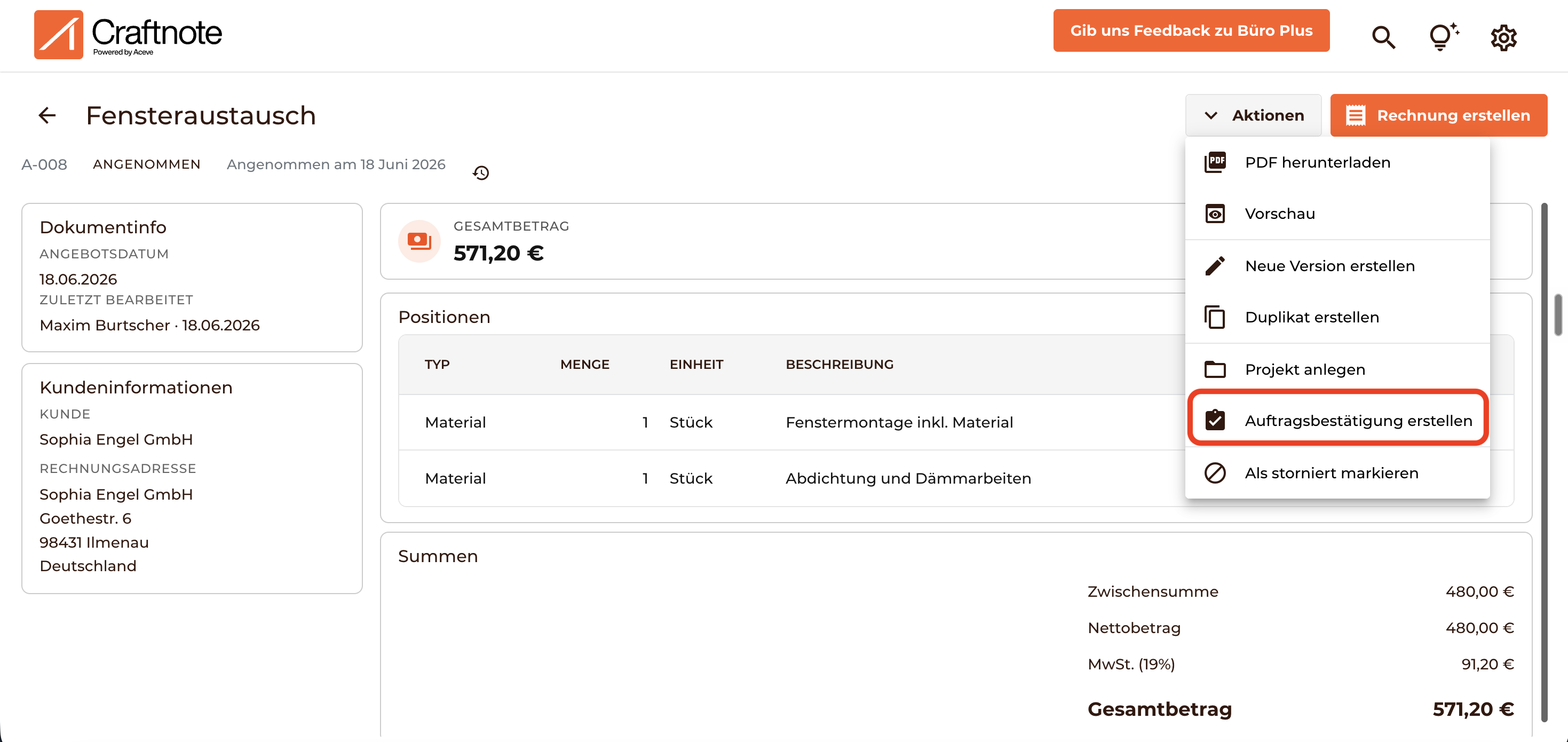Viewport: 1568px width, 742px height.
Task: Select PDF herunterladen from the menu
Action: pyautogui.click(x=1337, y=162)
